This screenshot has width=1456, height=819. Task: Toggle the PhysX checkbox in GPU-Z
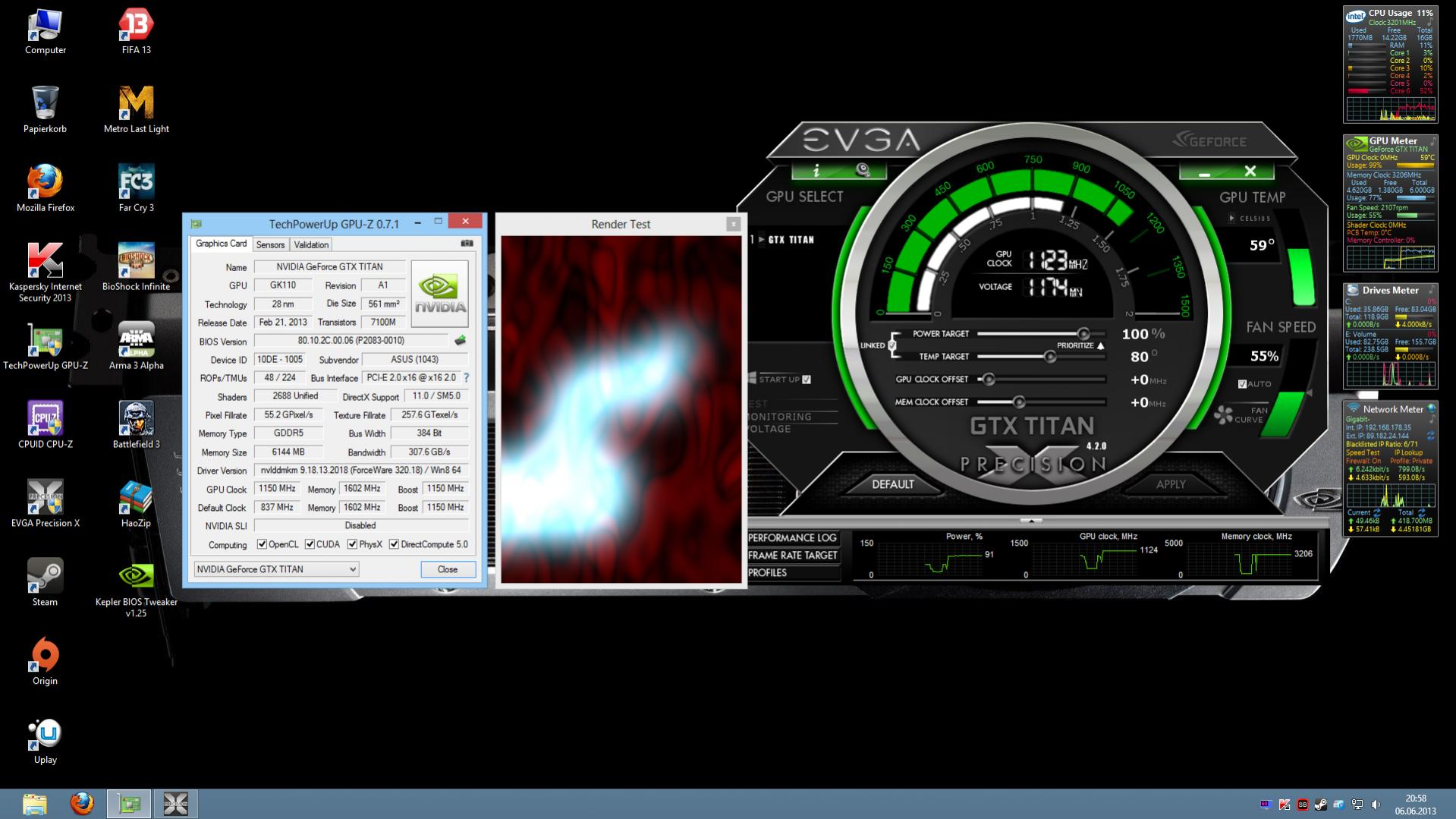pos(352,543)
